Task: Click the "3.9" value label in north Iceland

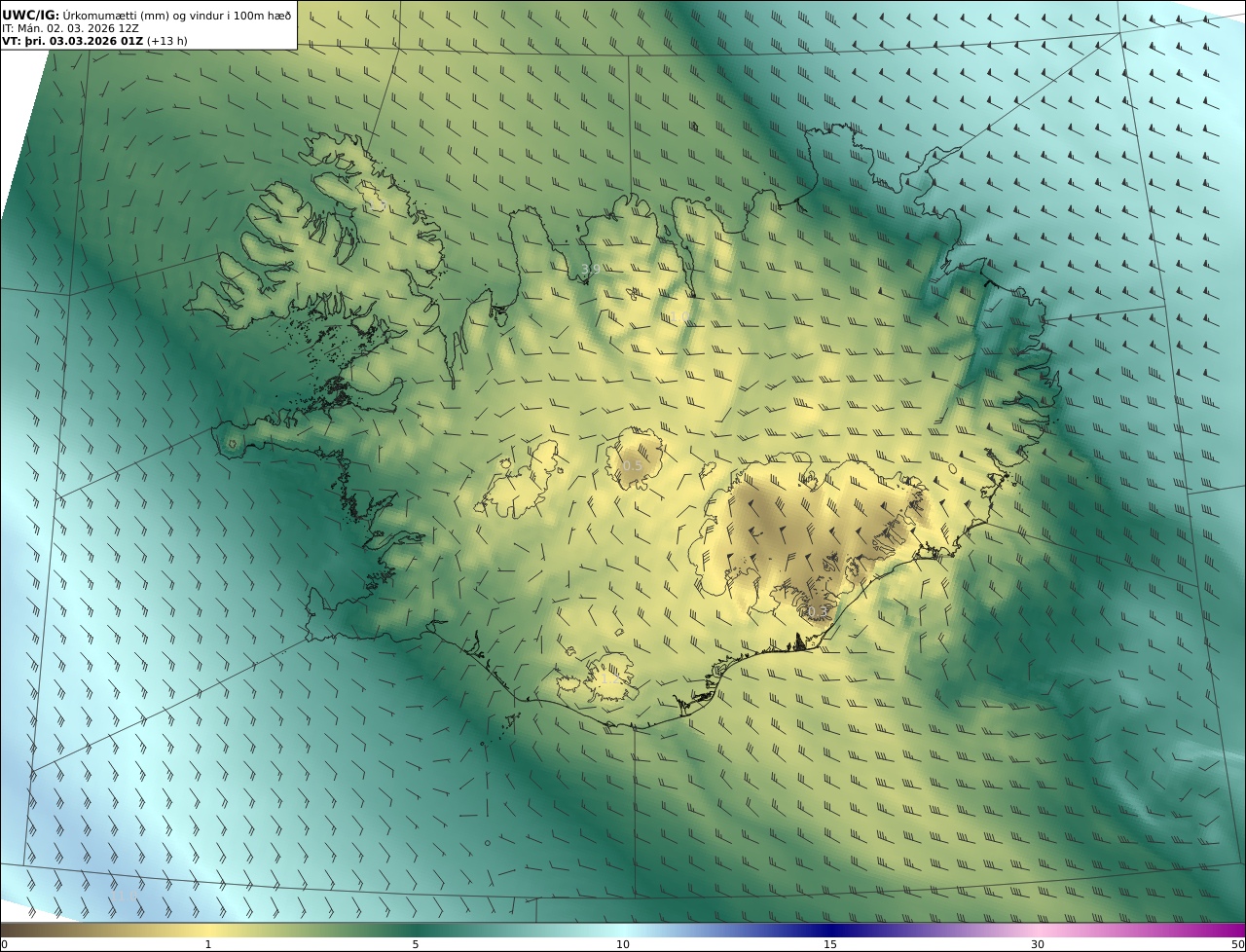Action: tap(590, 270)
